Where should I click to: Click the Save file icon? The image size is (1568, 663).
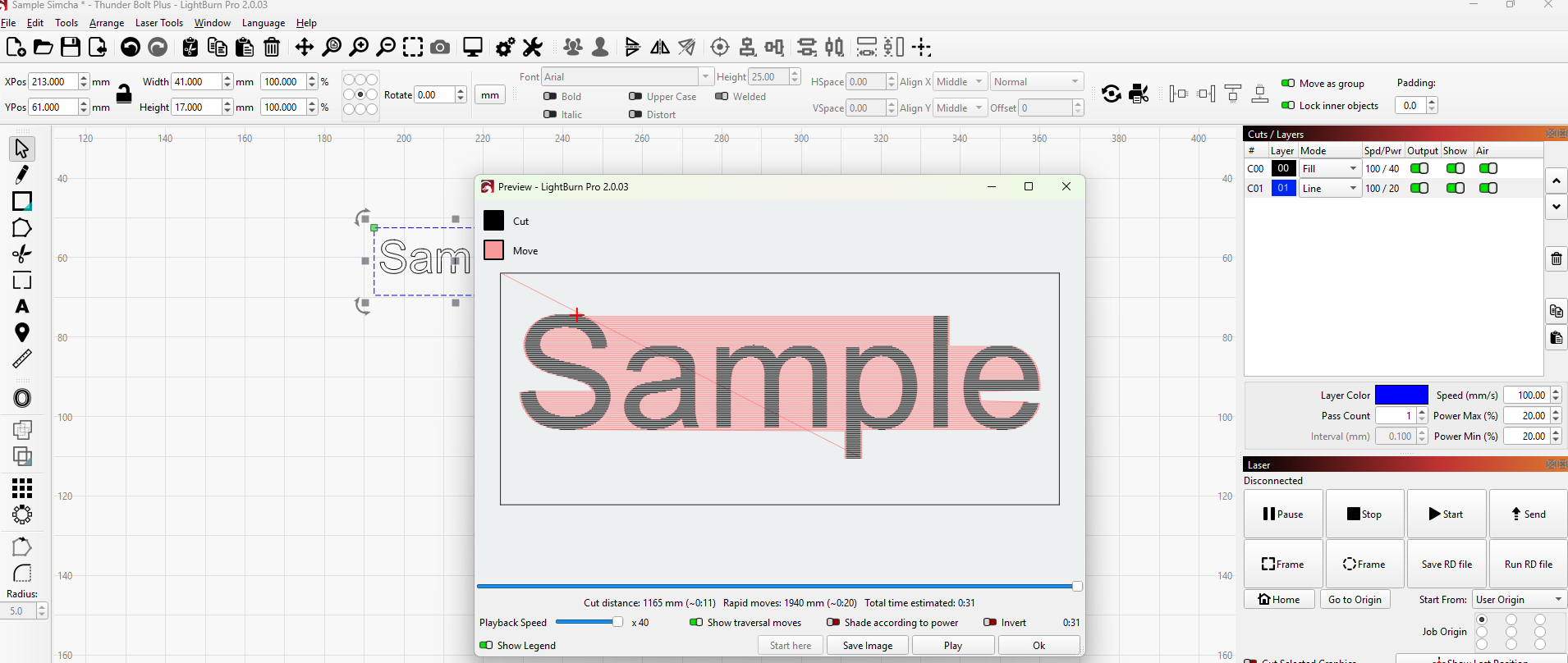(71, 48)
